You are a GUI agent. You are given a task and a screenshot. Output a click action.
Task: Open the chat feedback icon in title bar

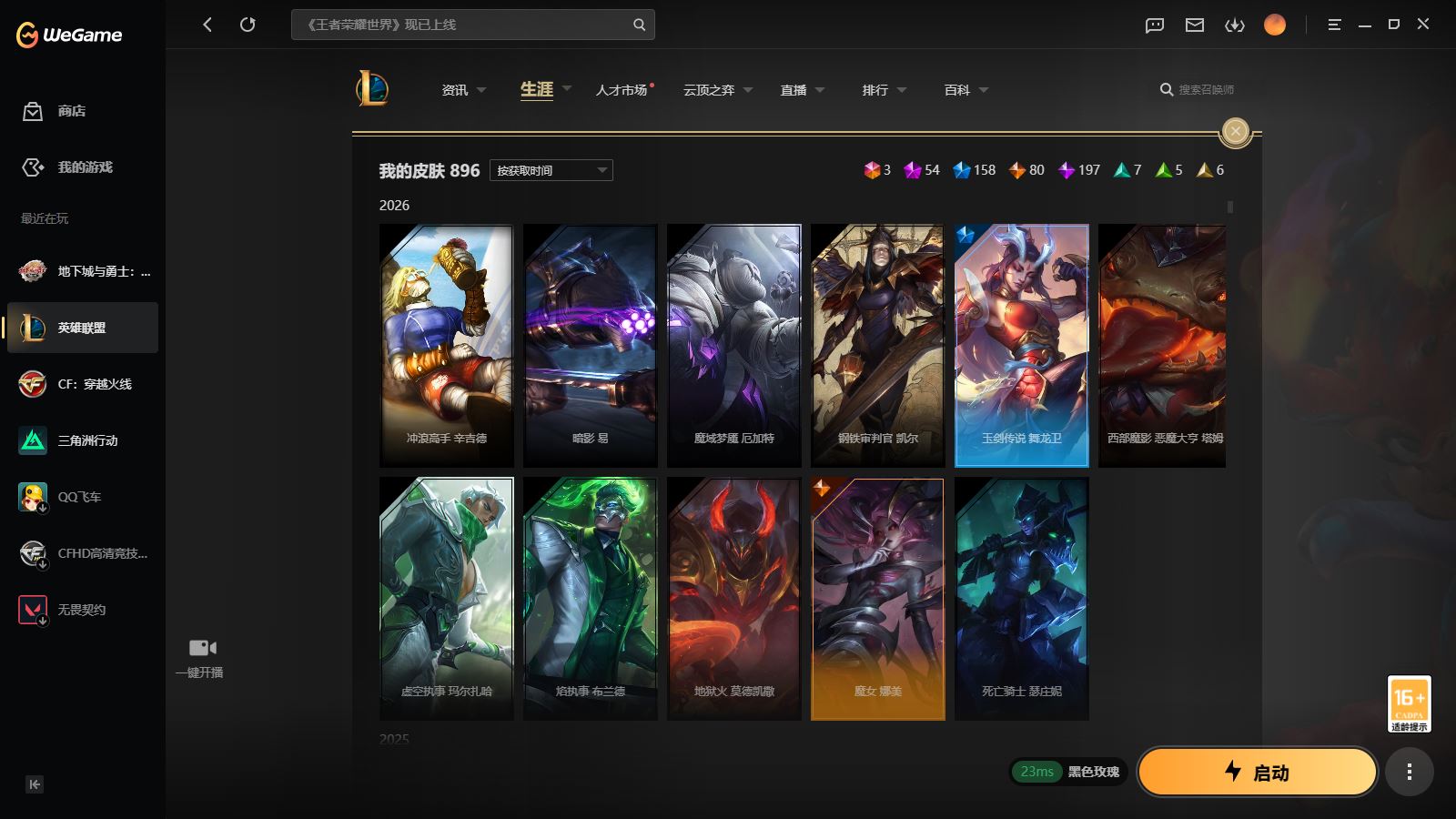(x=1154, y=25)
